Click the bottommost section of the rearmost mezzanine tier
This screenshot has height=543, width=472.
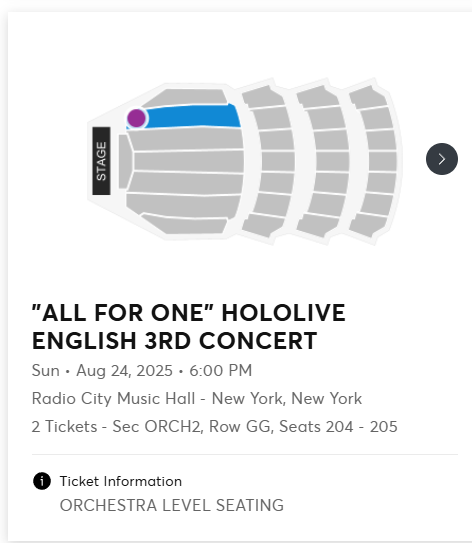point(368,225)
